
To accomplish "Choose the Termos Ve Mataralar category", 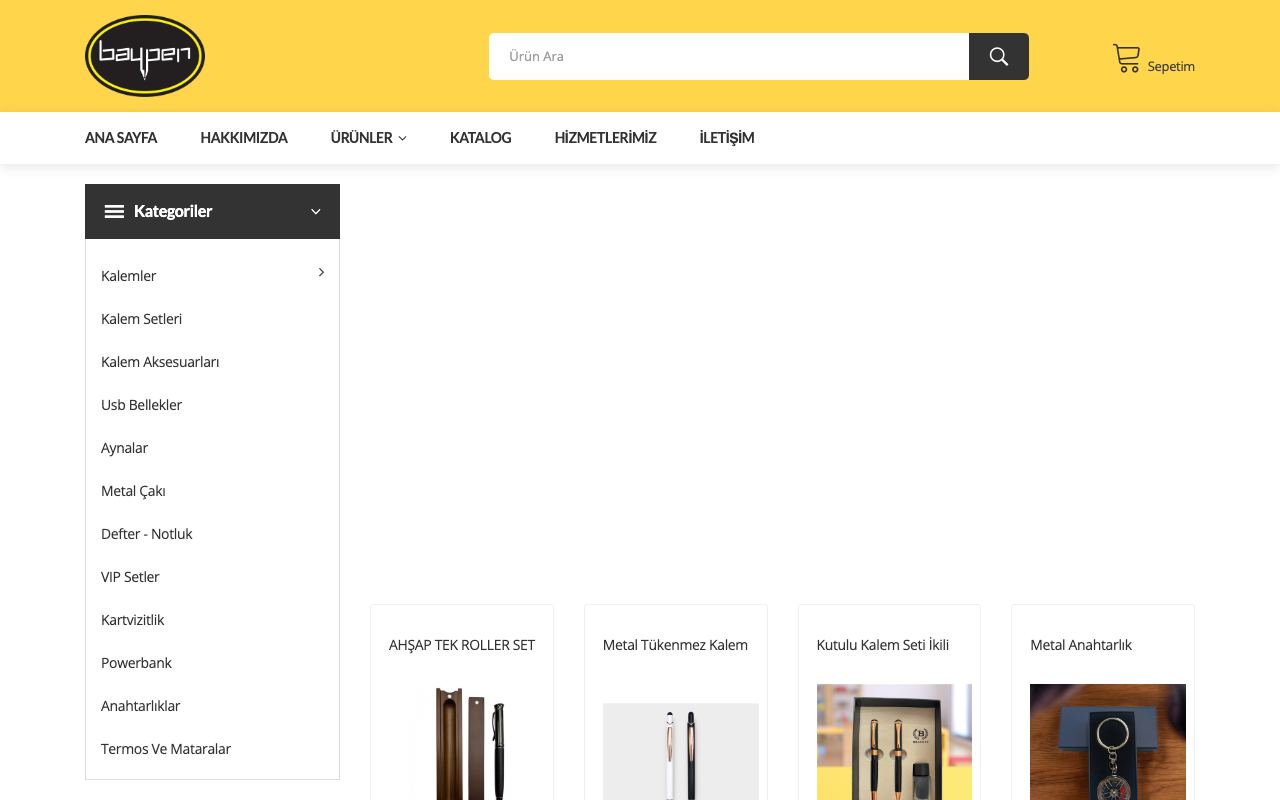I will click(166, 749).
